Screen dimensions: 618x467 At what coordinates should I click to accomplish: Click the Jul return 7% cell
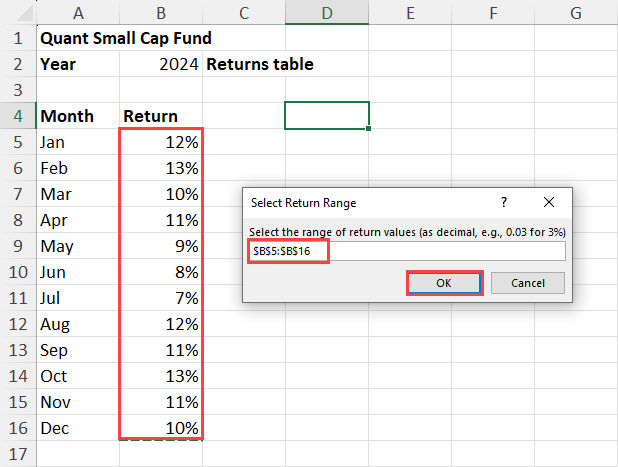pyautogui.click(x=161, y=298)
